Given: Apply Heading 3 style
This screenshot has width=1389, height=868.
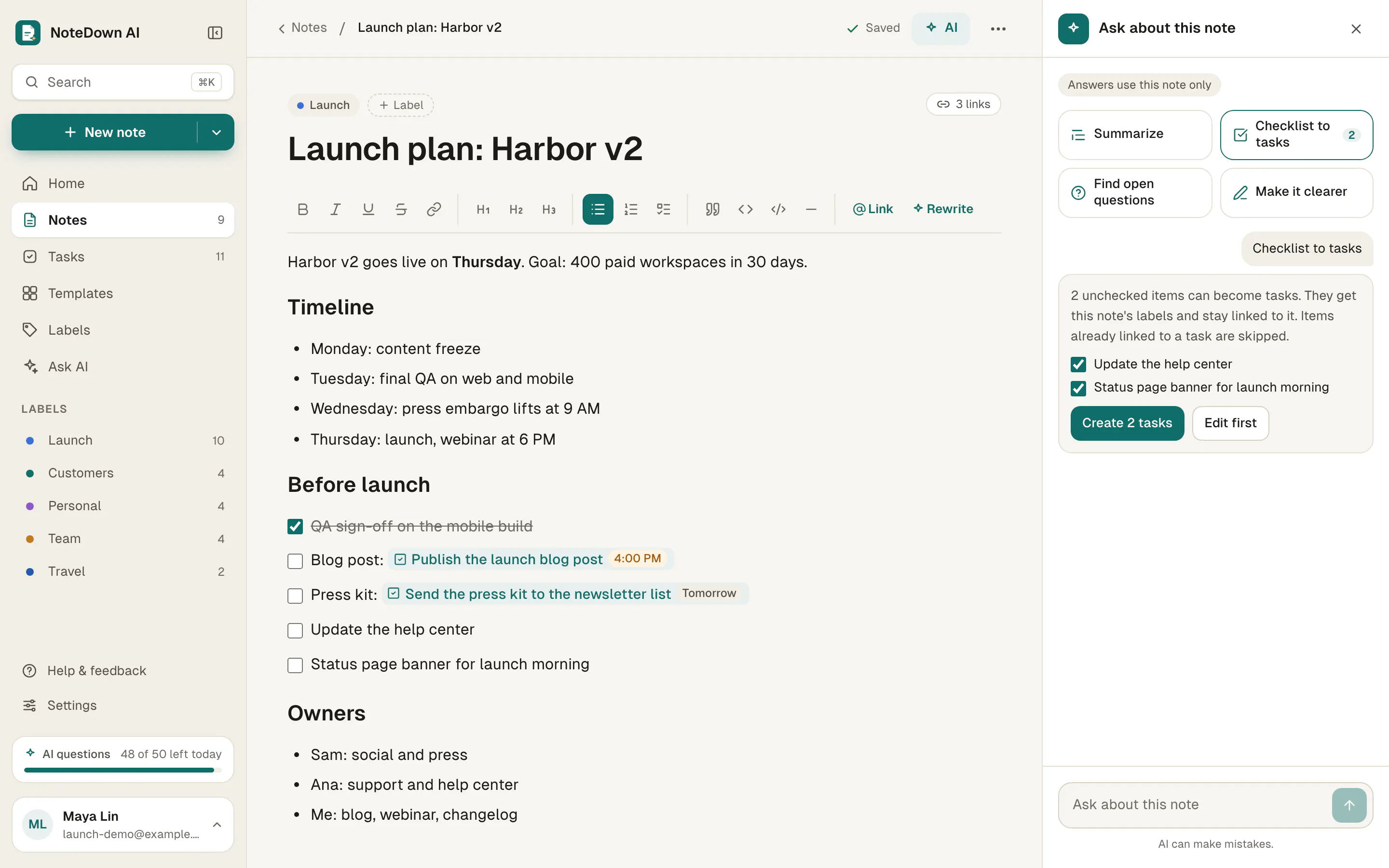Looking at the screenshot, I should pos(549,209).
